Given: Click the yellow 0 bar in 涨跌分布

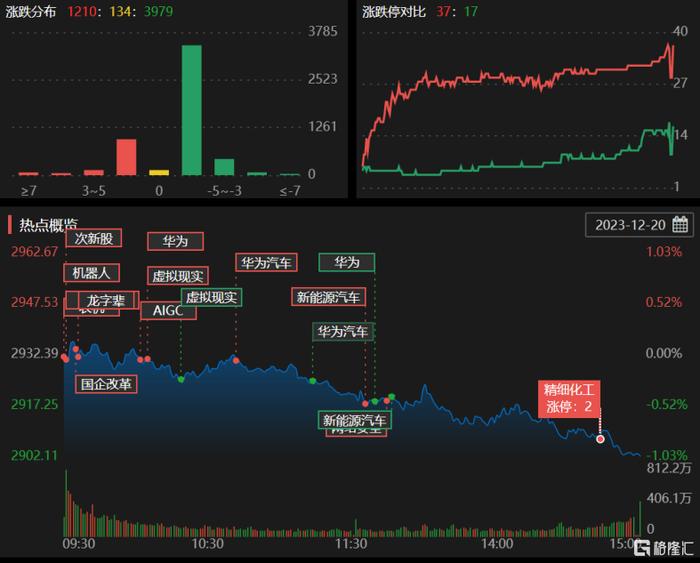Looking at the screenshot, I should coord(159,172).
